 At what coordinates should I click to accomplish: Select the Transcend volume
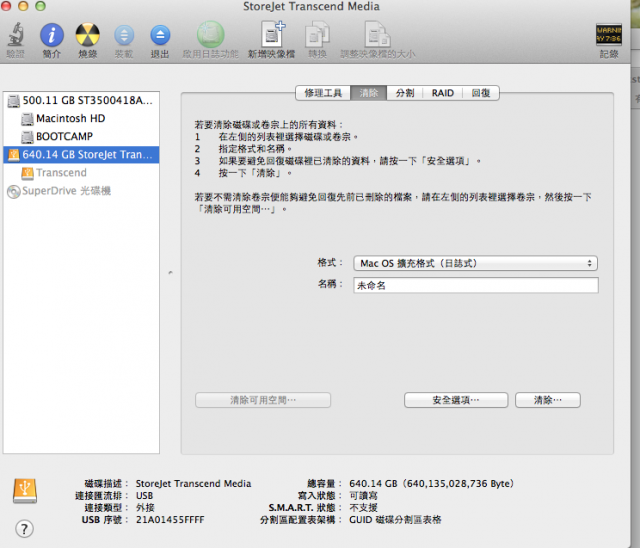point(81,173)
